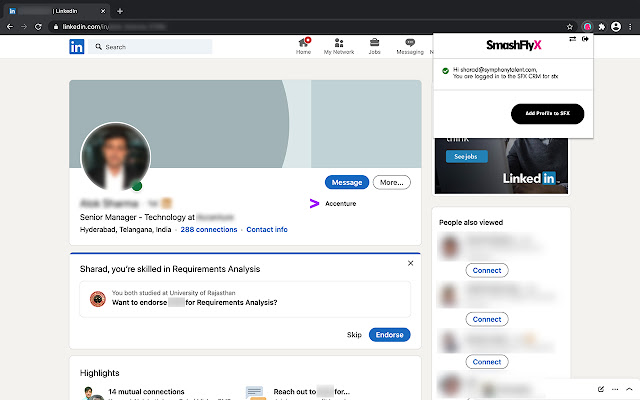Viewport: 640px width, 400px height.
Task: Click Skip on the endorsement card
Action: point(354,335)
